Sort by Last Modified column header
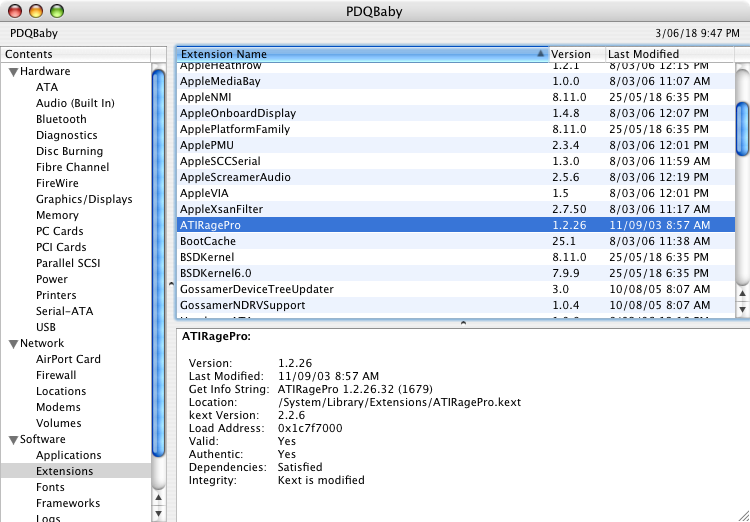This screenshot has height=522, width=750. (669, 54)
